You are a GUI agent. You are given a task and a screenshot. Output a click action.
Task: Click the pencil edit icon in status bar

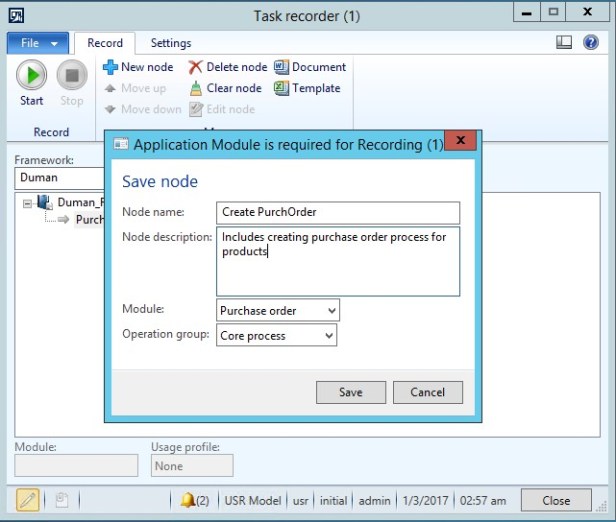28,500
